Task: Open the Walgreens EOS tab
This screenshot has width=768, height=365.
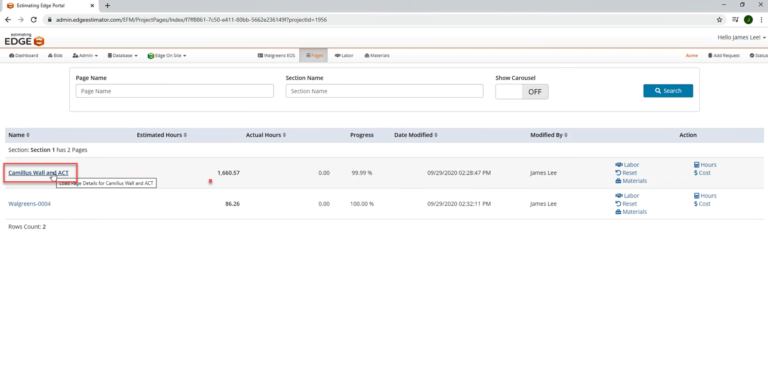Action: [x=276, y=56]
